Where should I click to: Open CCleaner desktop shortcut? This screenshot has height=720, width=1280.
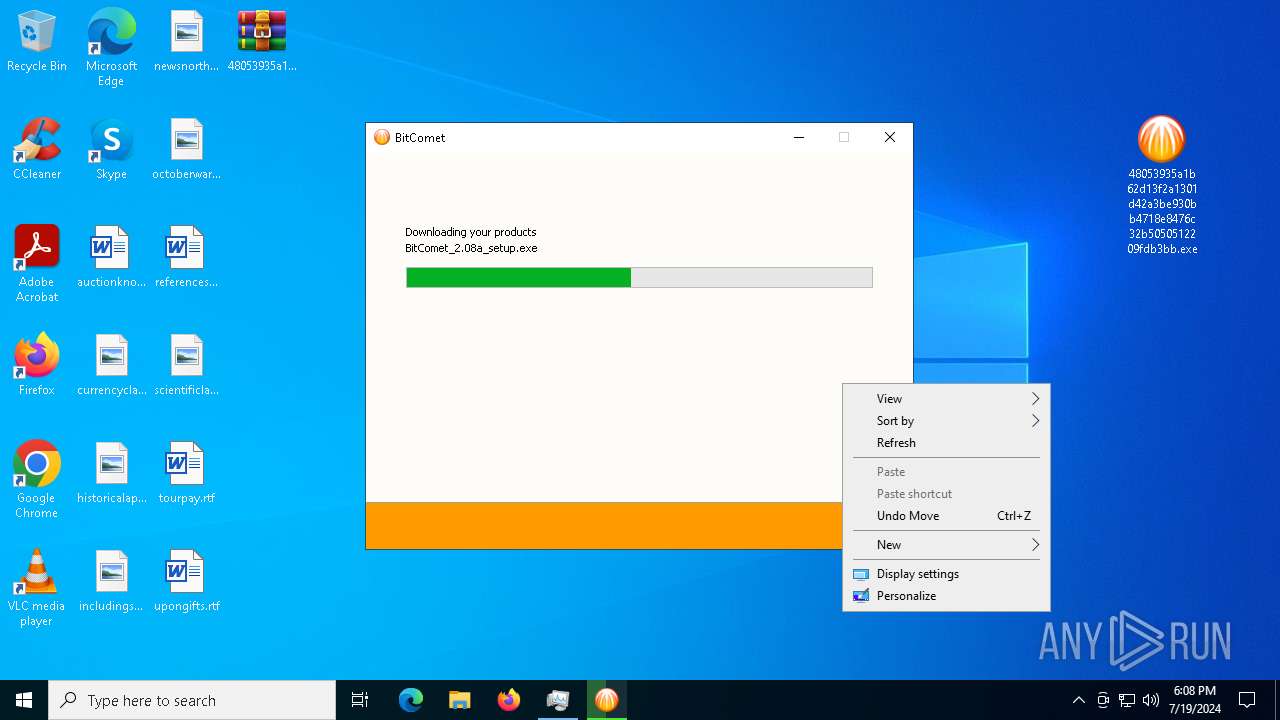pos(37,150)
